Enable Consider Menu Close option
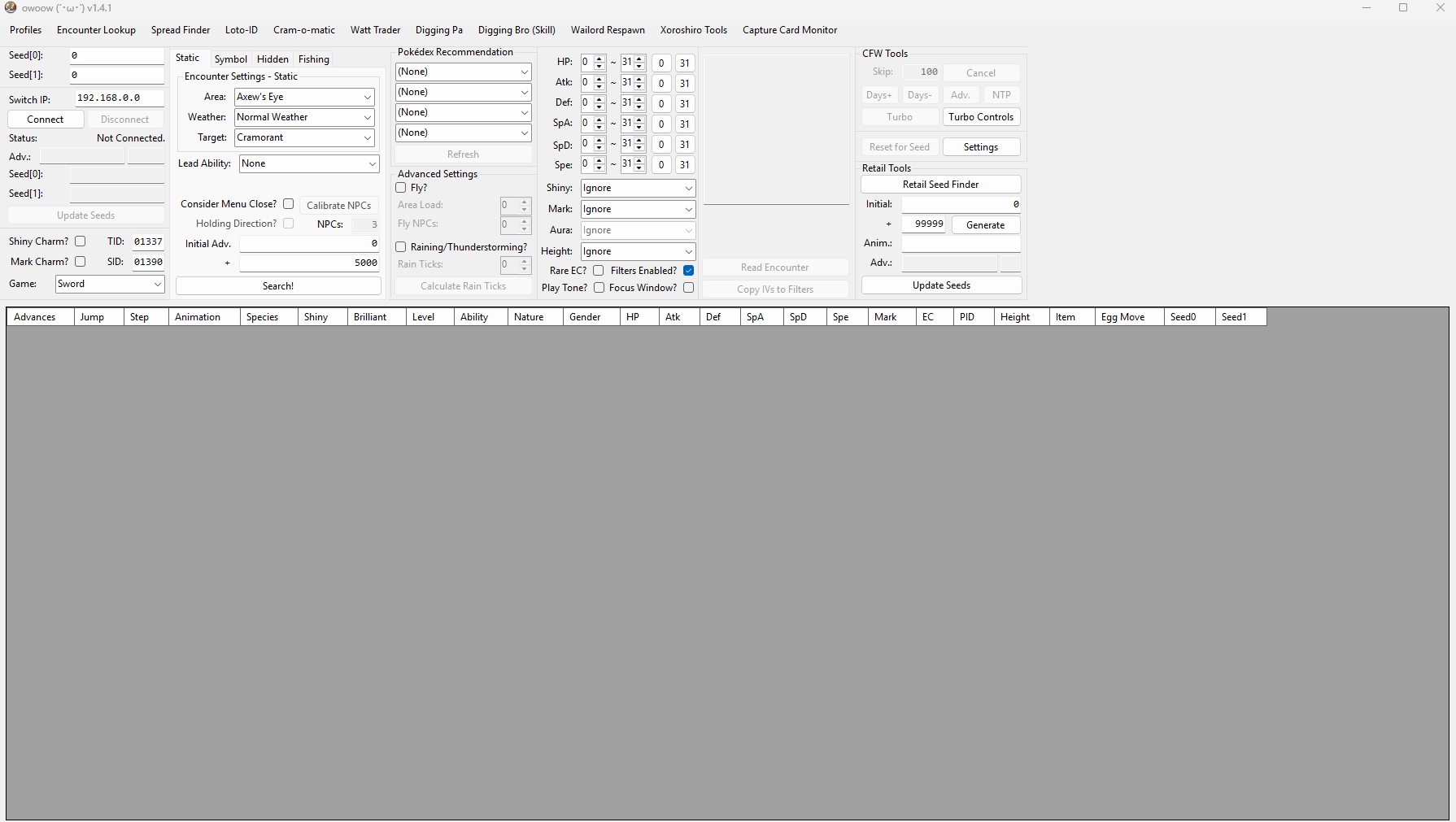1456x822 pixels. (x=289, y=204)
